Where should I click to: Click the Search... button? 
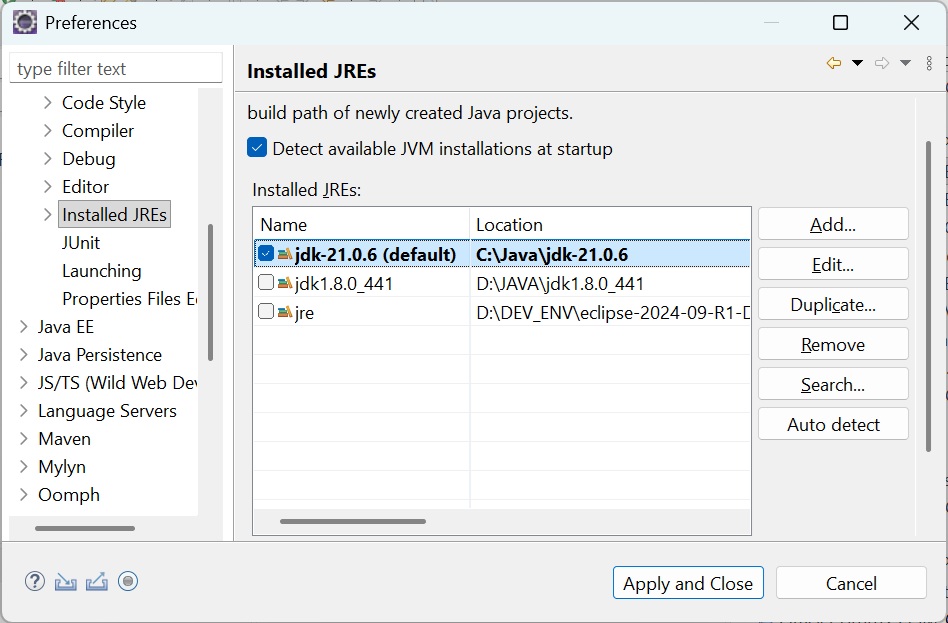point(833,384)
